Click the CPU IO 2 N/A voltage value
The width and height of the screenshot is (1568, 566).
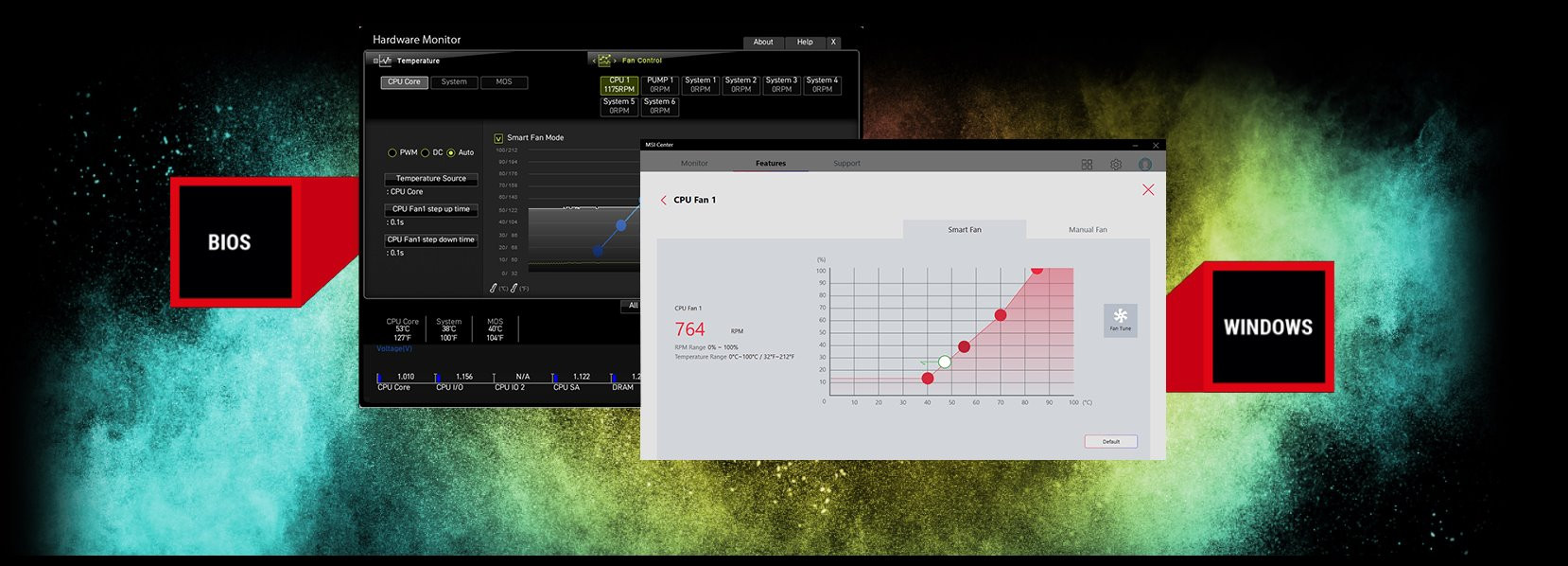point(523,377)
